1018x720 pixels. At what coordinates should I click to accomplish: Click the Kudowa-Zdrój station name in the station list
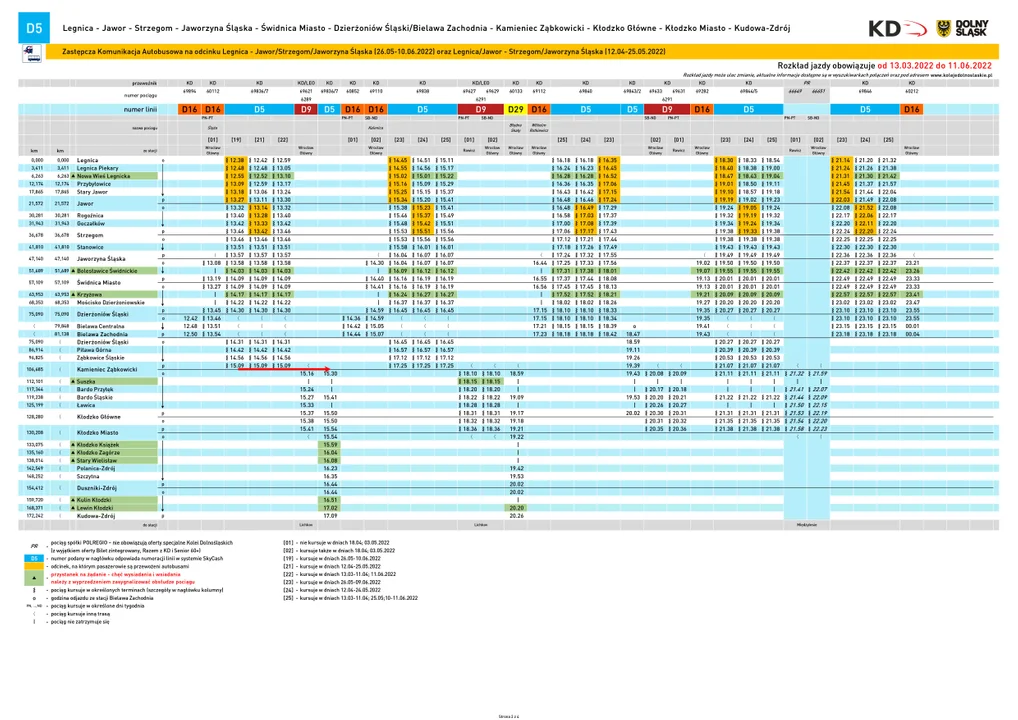tap(95, 515)
